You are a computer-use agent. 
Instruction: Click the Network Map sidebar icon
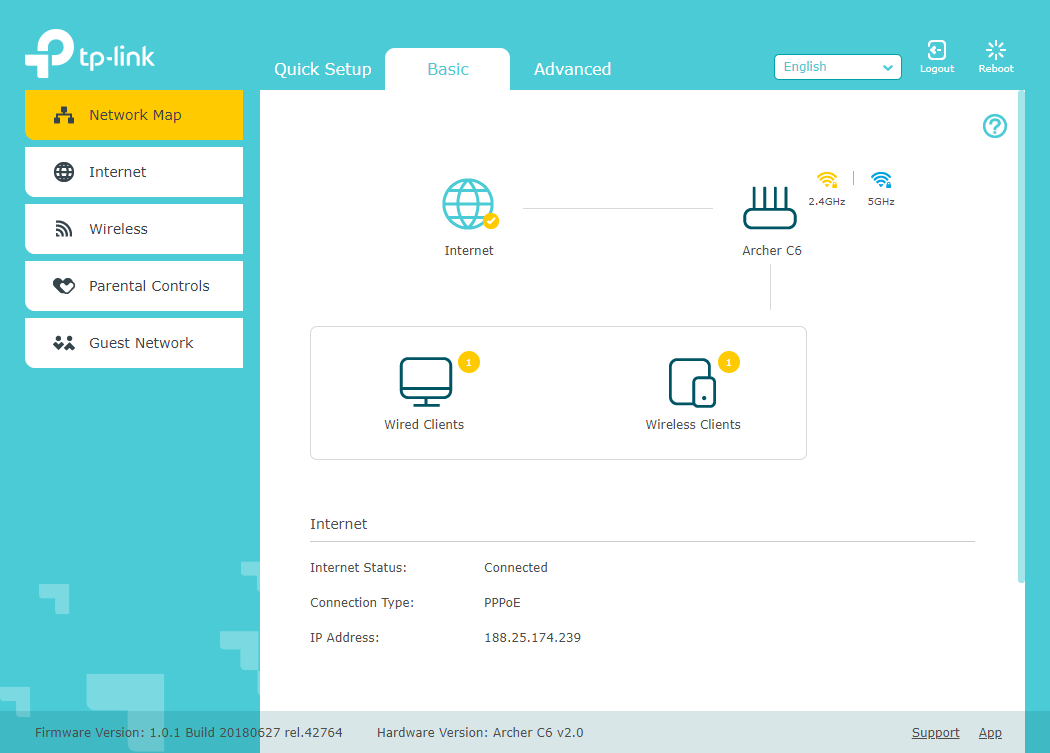pos(64,115)
